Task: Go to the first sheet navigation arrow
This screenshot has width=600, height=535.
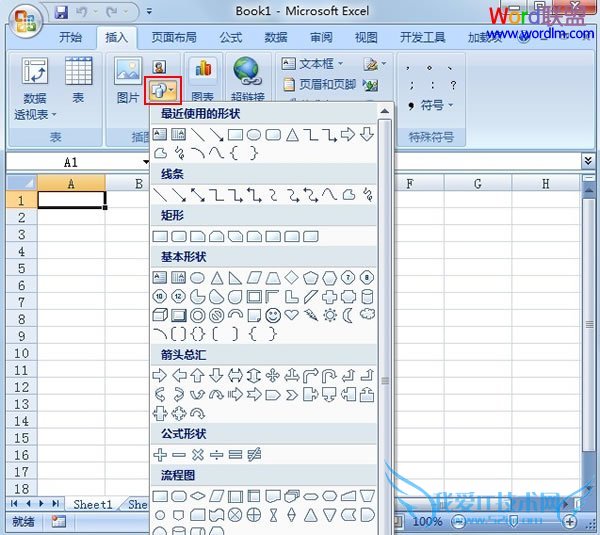Action: [14, 503]
